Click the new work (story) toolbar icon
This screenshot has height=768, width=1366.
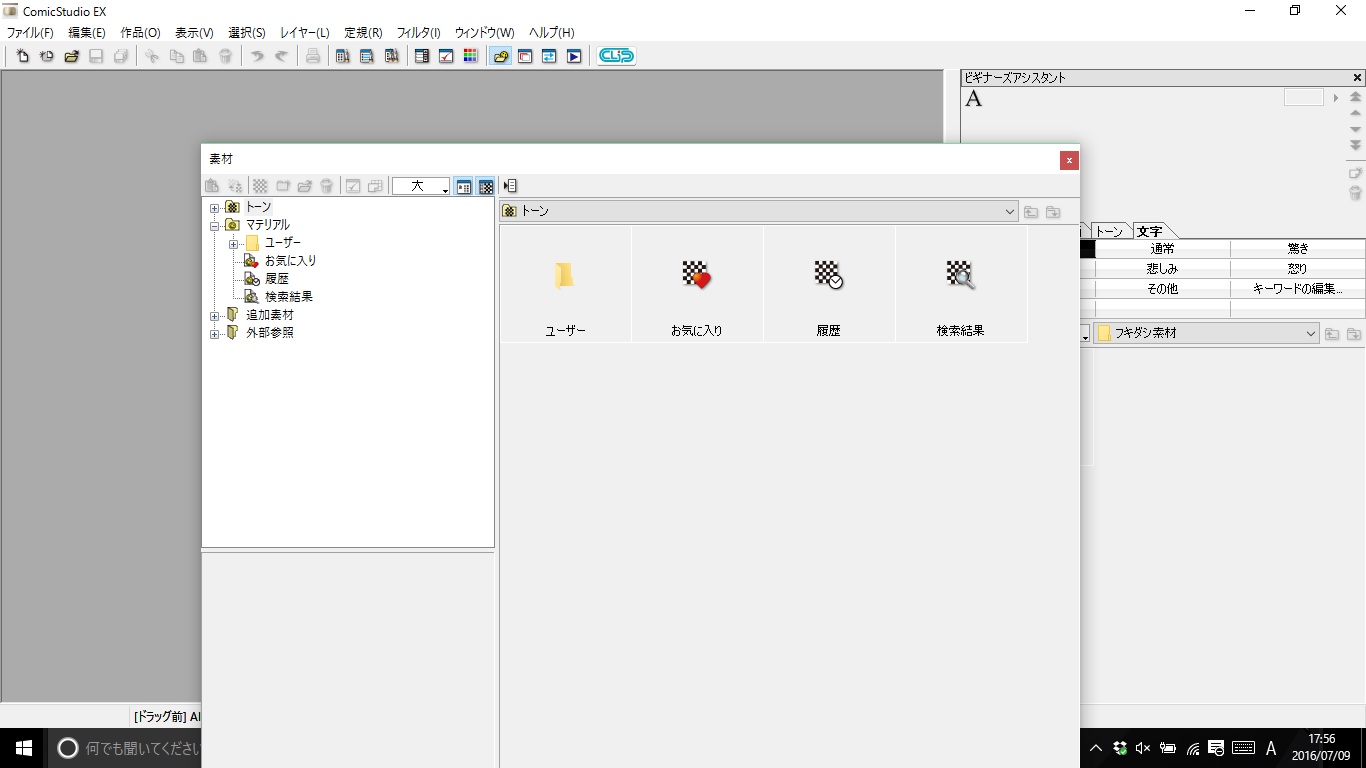47,56
